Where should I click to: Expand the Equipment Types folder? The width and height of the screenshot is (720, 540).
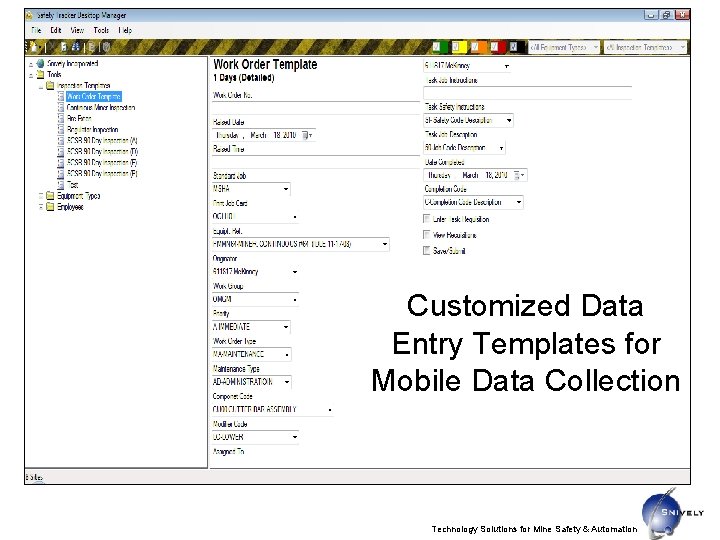coord(41,196)
